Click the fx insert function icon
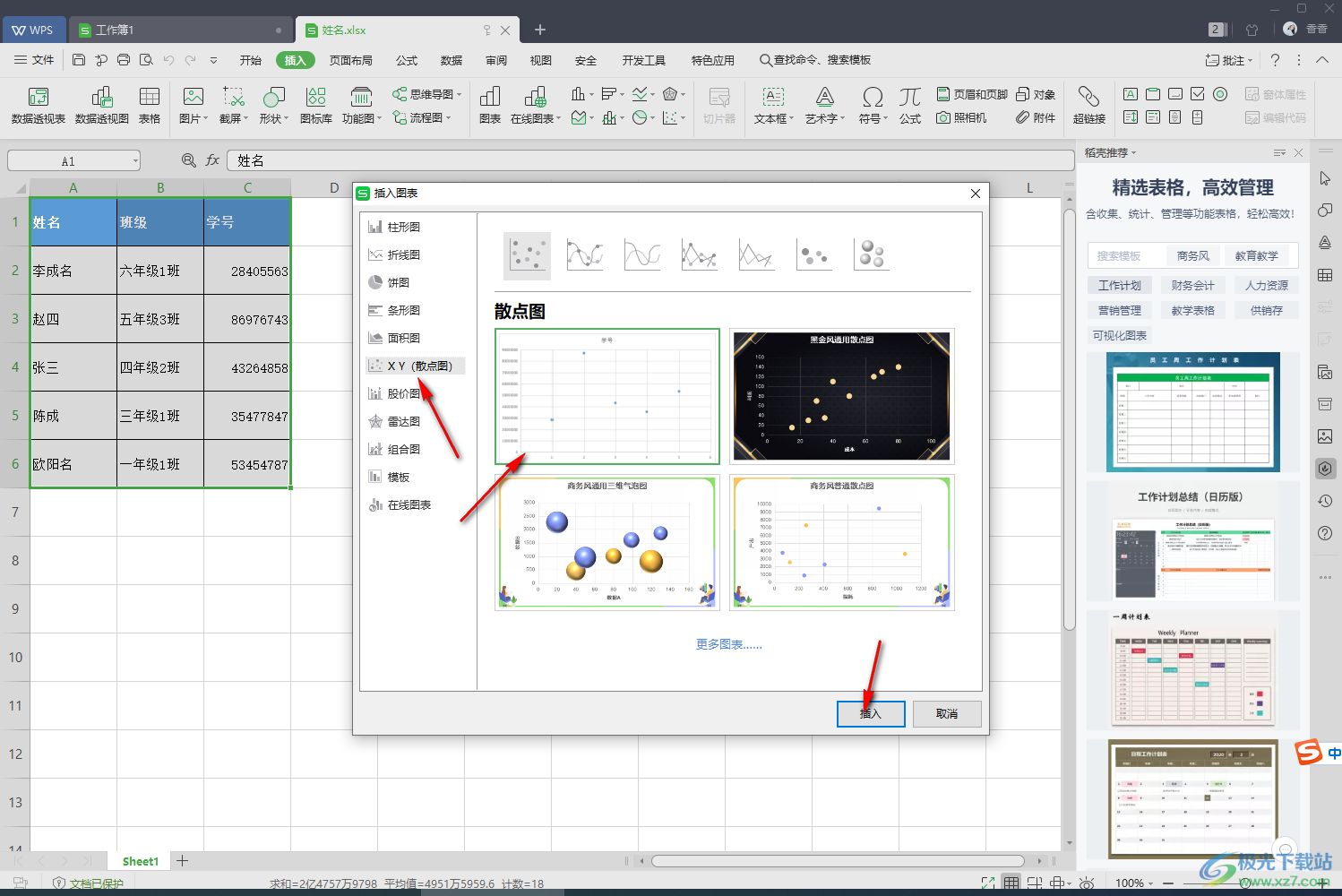1342x896 pixels. 212,160
